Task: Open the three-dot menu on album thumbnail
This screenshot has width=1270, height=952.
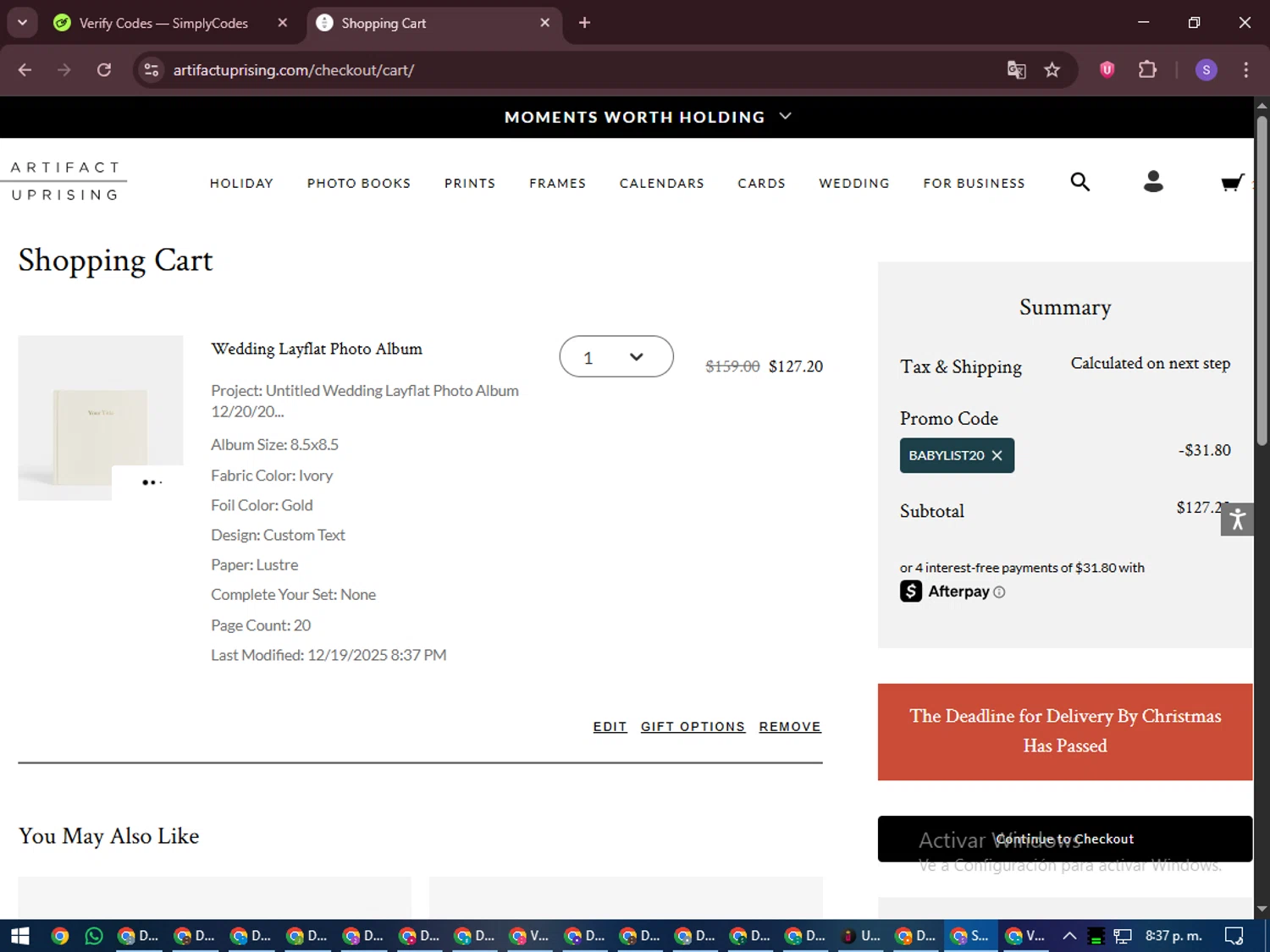Action: (x=151, y=482)
